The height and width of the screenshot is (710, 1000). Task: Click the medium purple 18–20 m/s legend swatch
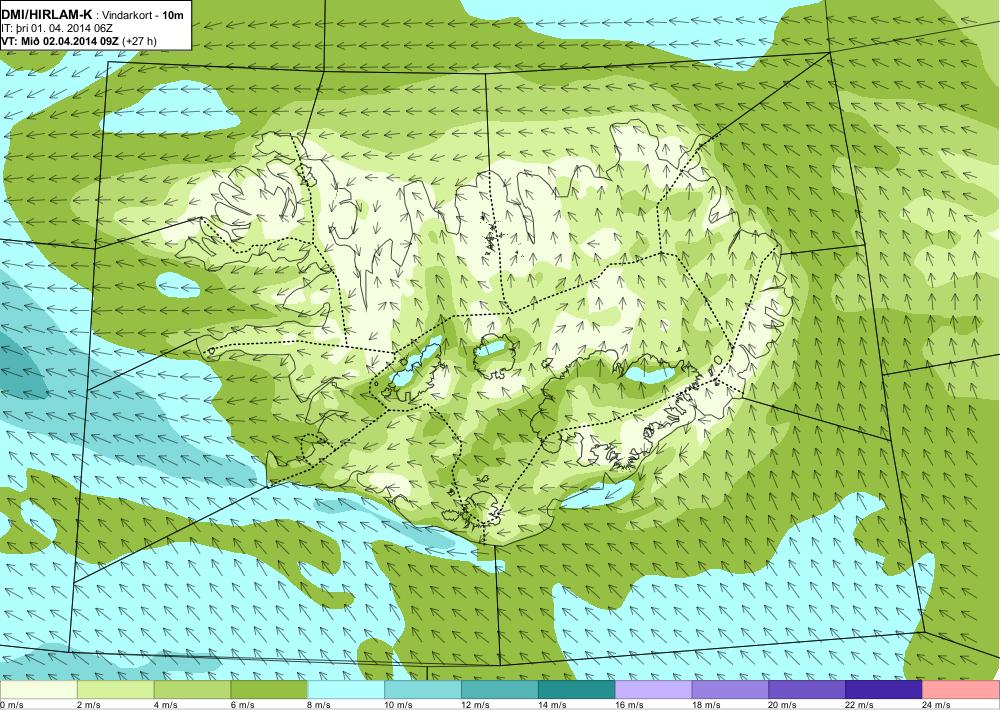730,690
